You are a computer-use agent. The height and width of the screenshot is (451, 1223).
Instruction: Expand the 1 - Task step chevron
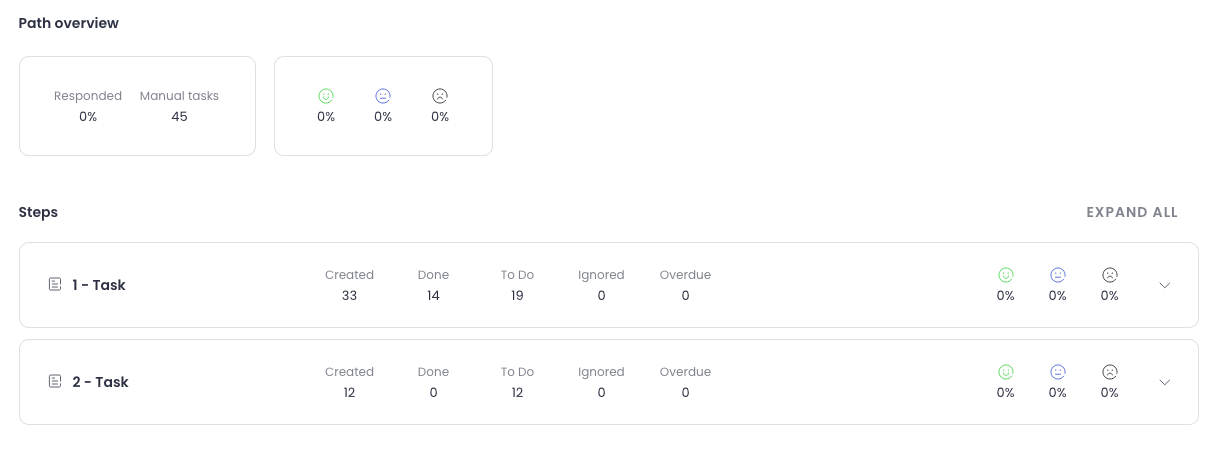pos(1165,285)
